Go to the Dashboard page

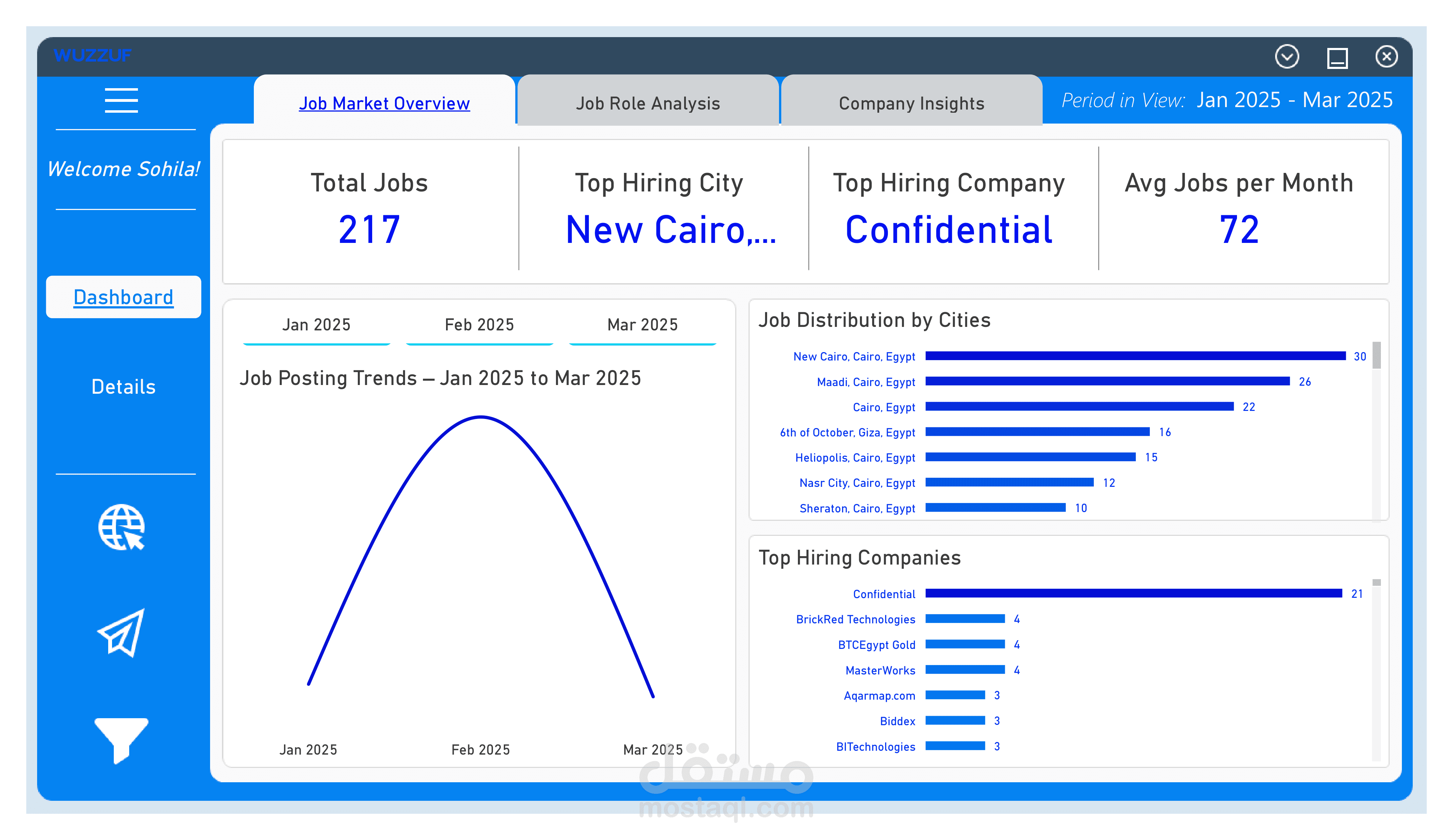(x=123, y=297)
